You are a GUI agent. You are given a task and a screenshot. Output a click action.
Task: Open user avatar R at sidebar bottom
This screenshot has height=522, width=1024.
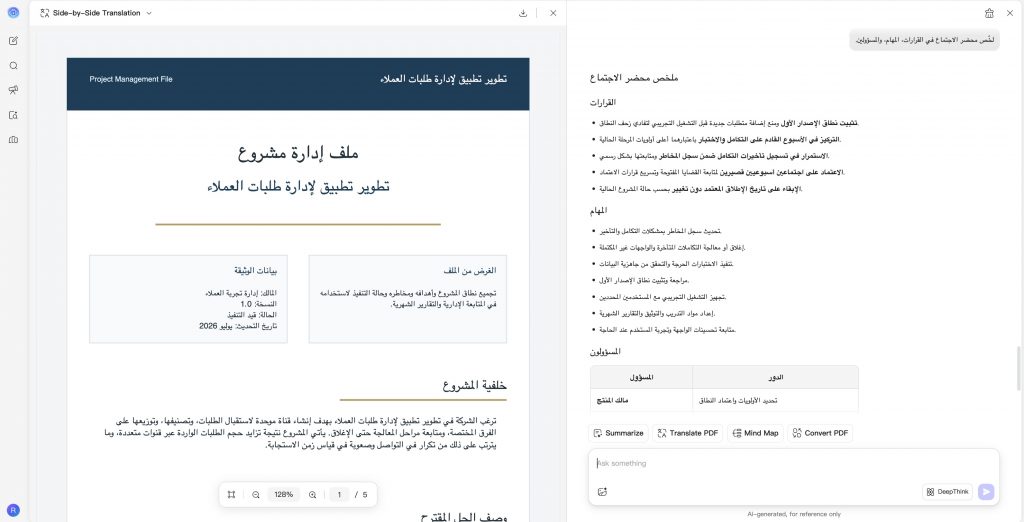coord(13,510)
